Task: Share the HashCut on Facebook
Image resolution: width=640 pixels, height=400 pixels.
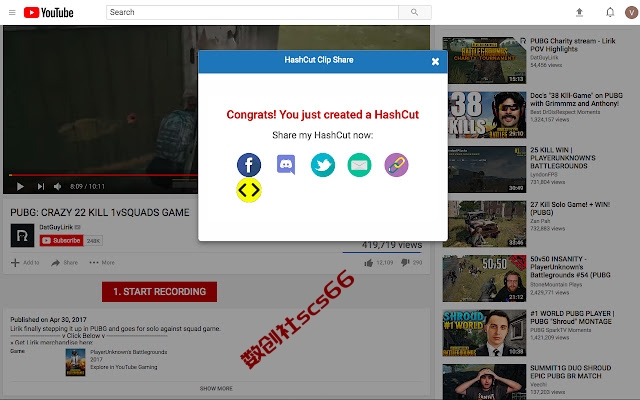Action: click(249, 165)
